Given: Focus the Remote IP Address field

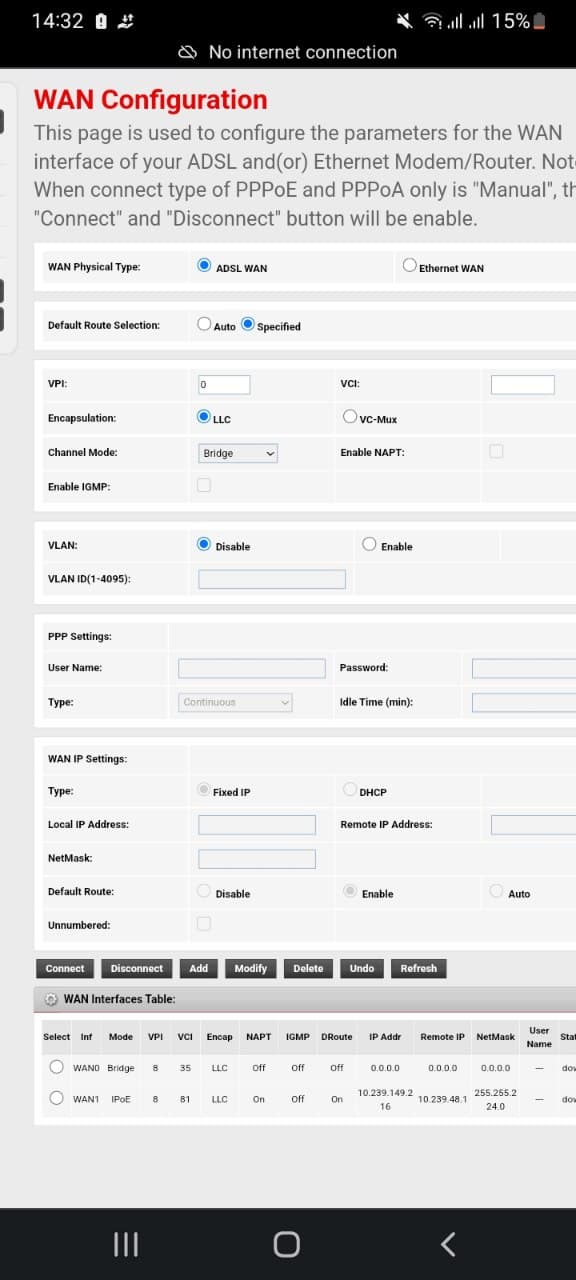Looking at the screenshot, I should coord(533,825).
